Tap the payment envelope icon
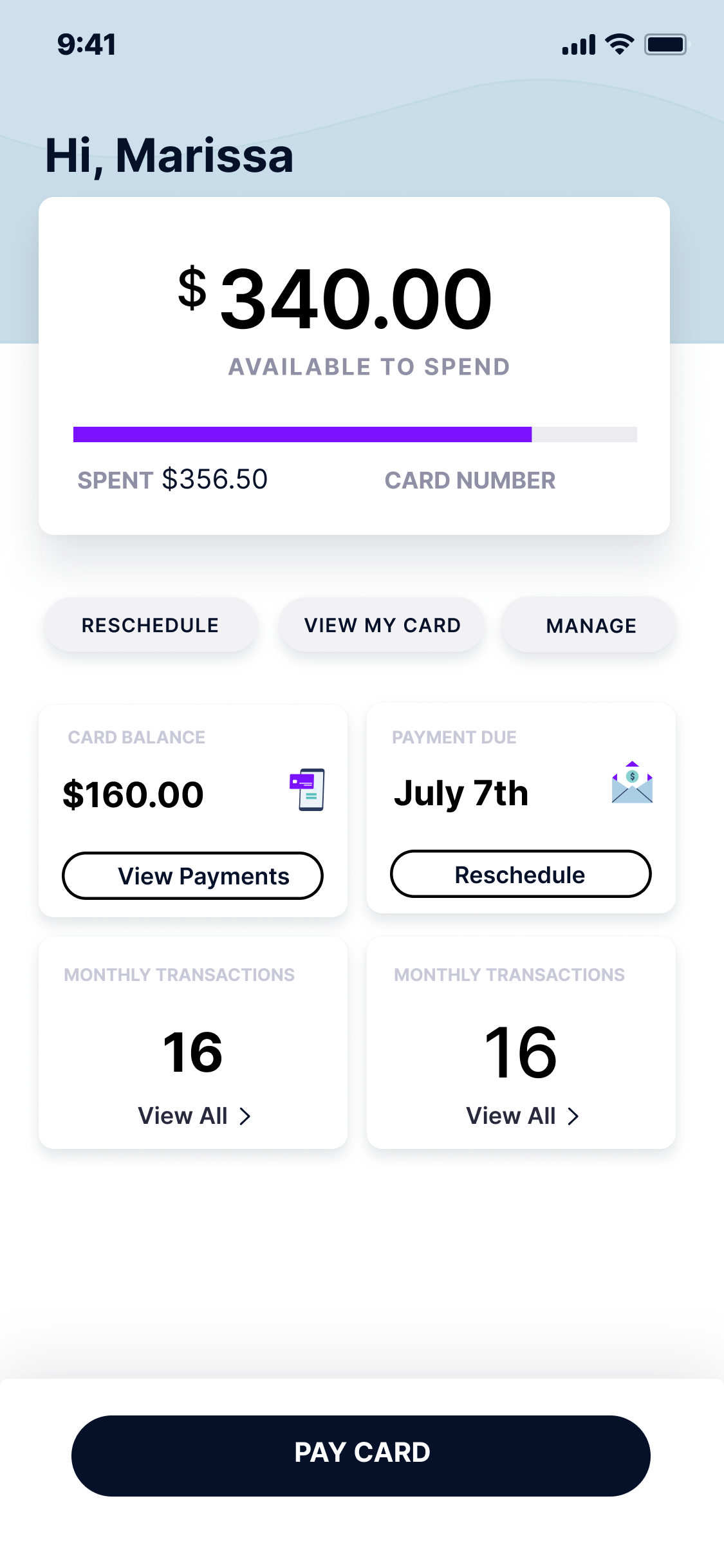 click(x=632, y=783)
